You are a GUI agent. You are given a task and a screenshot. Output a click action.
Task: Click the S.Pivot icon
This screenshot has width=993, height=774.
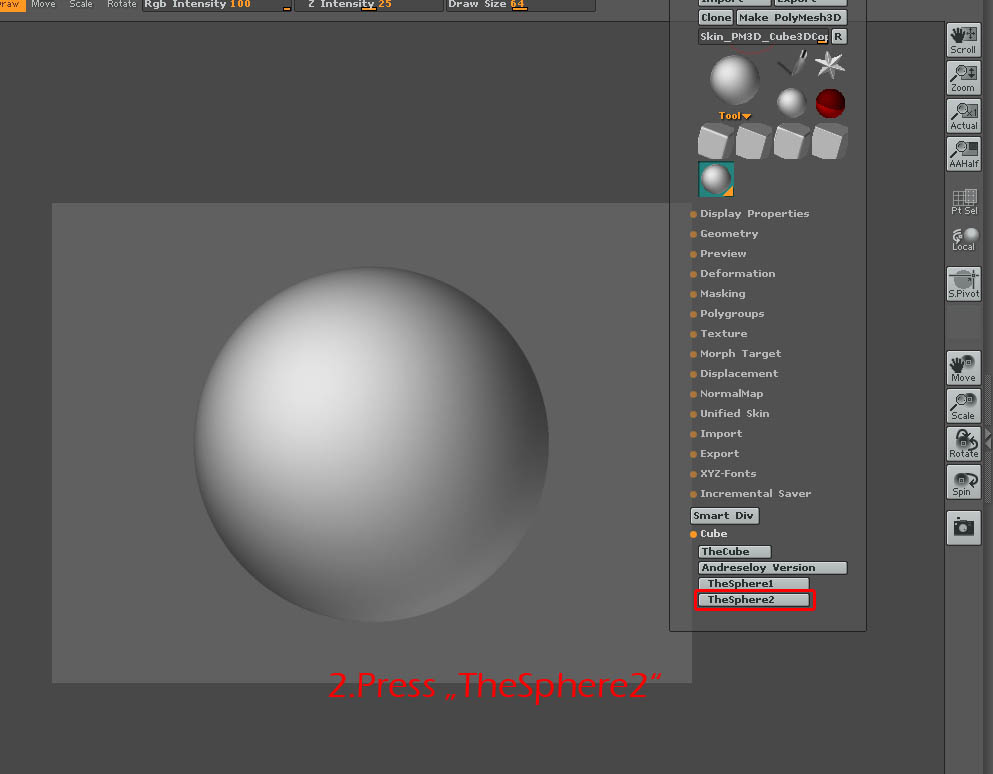click(962, 283)
